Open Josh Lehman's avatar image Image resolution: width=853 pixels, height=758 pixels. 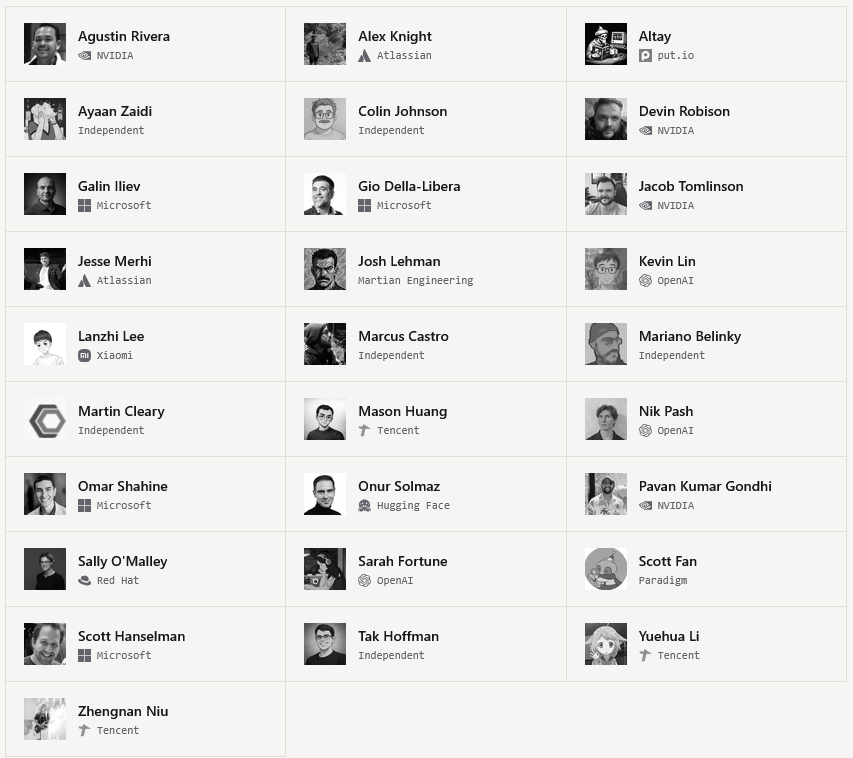click(325, 269)
